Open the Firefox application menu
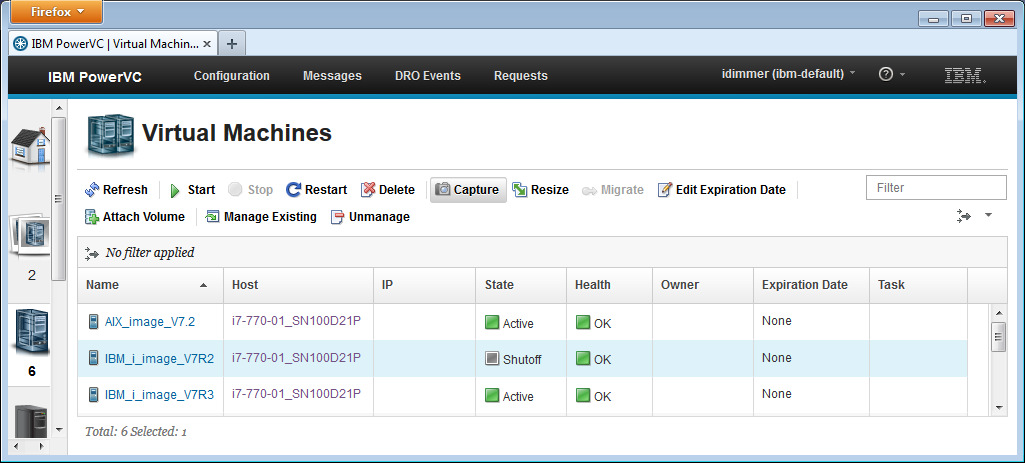This screenshot has height=463, width=1025. click(x=56, y=12)
